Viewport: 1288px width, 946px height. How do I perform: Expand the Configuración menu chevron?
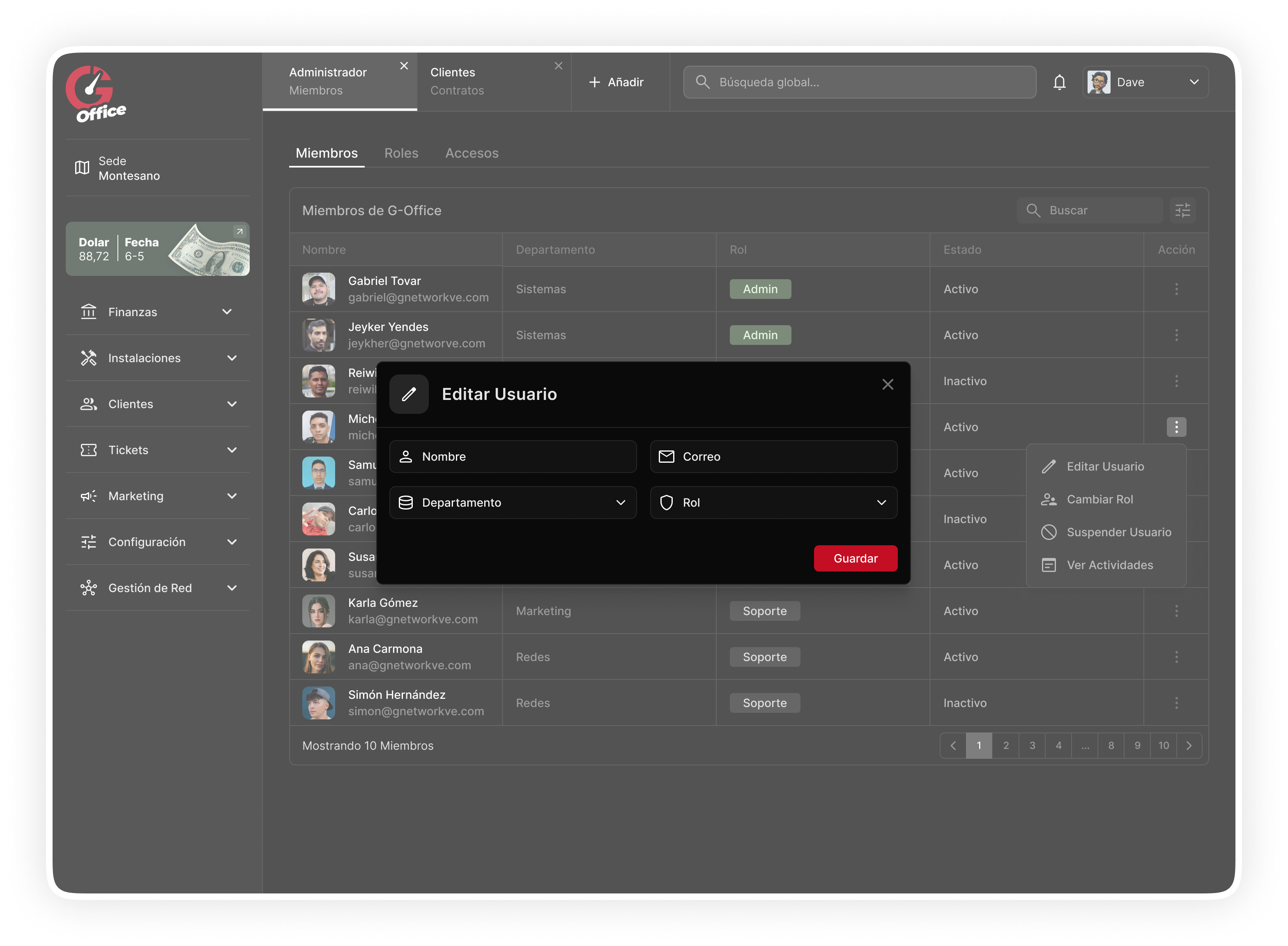pos(232,542)
